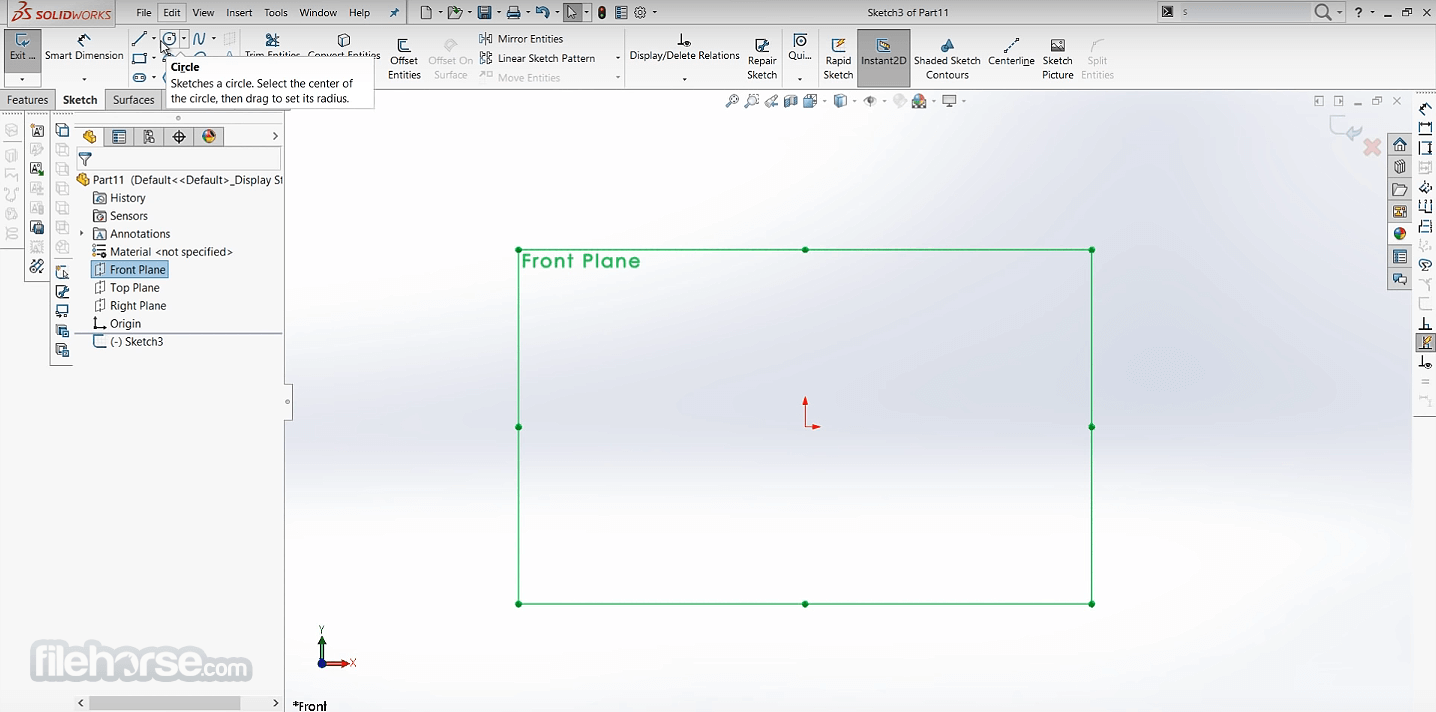Open Display/Delete Relations dropdown arrow

coord(684,79)
